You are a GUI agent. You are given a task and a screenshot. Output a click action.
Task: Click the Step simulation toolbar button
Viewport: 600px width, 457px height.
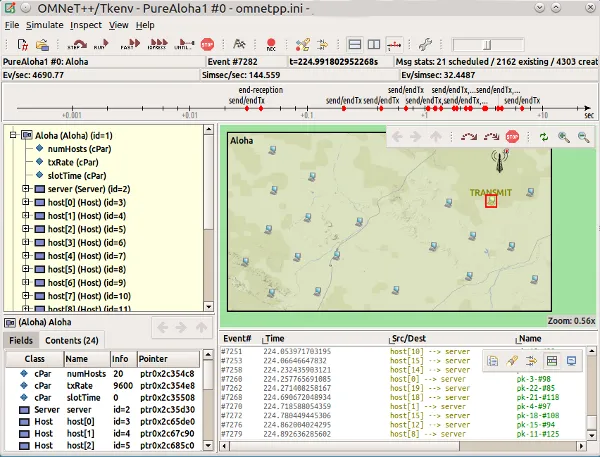pyautogui.click(x=76, y=45)
